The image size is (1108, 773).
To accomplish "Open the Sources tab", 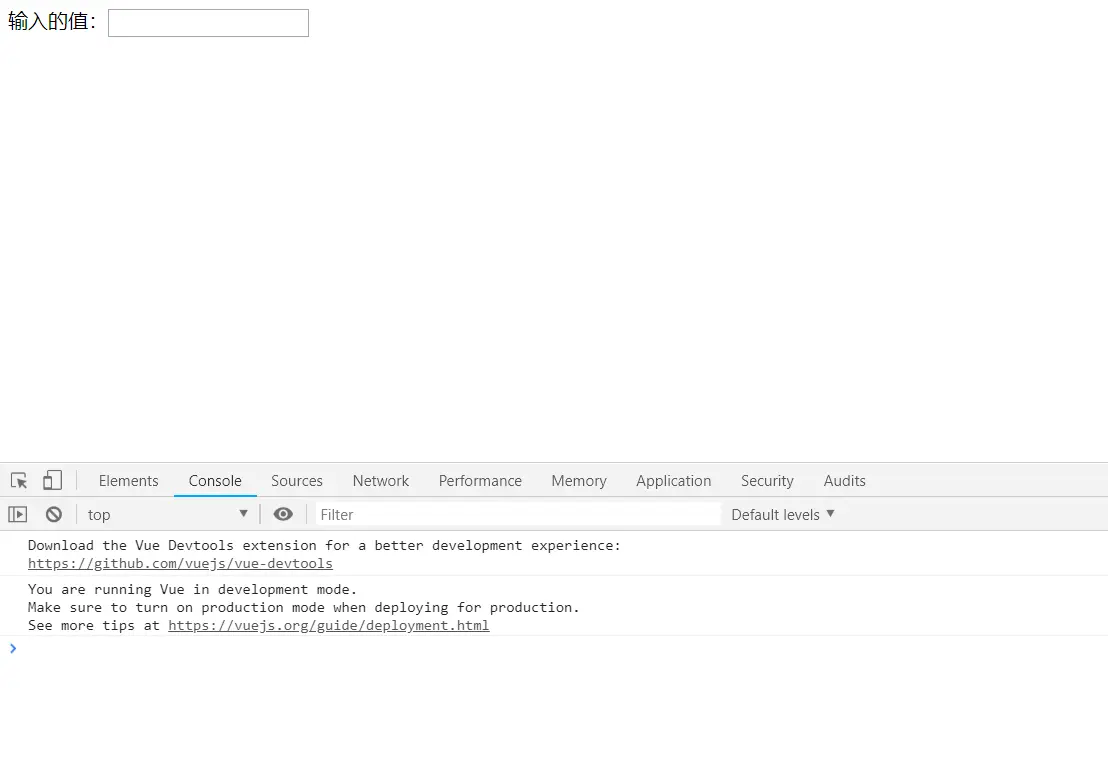I will point(297,480).
